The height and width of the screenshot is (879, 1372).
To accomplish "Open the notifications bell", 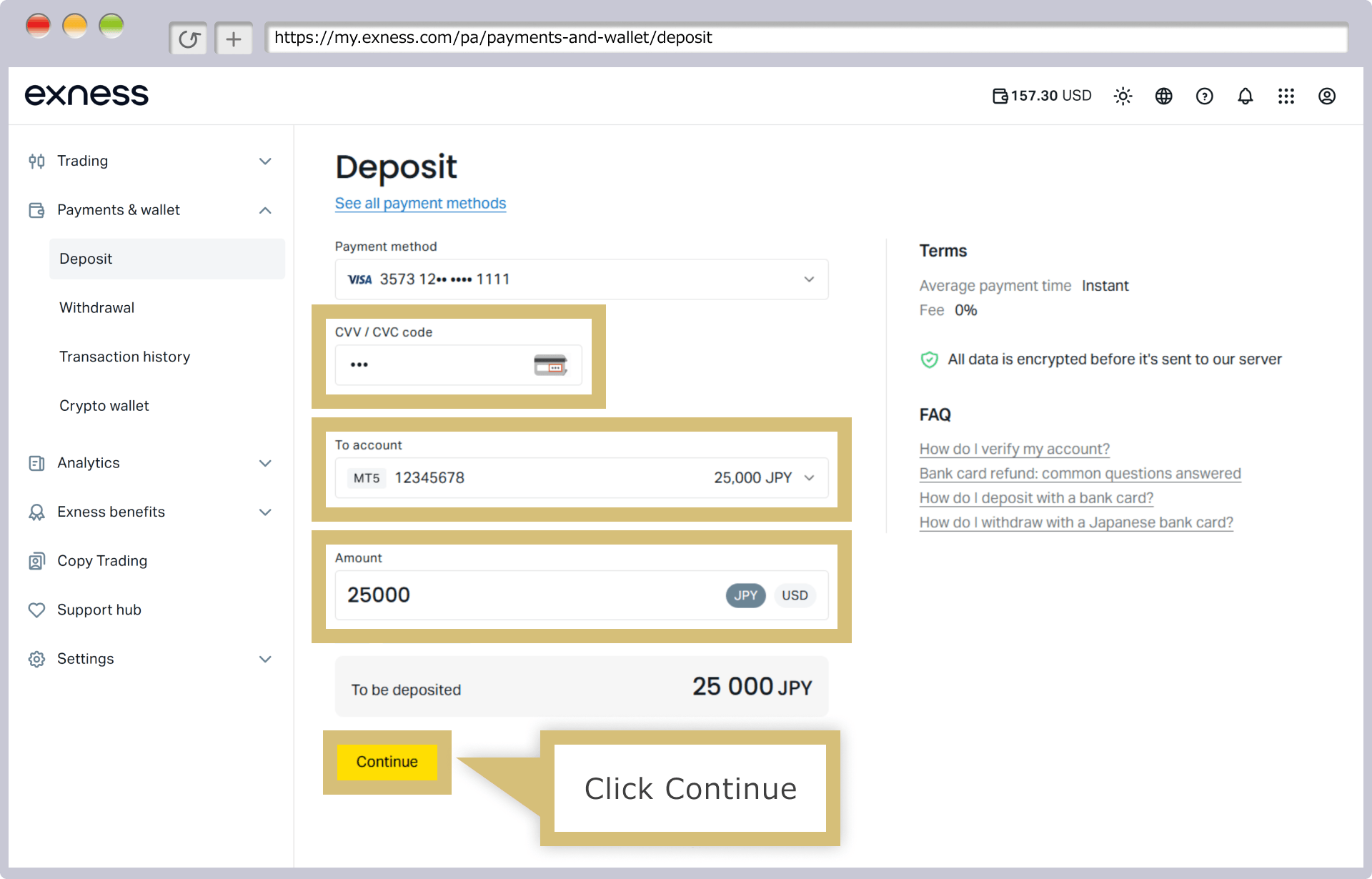I will click(1245, 96).
